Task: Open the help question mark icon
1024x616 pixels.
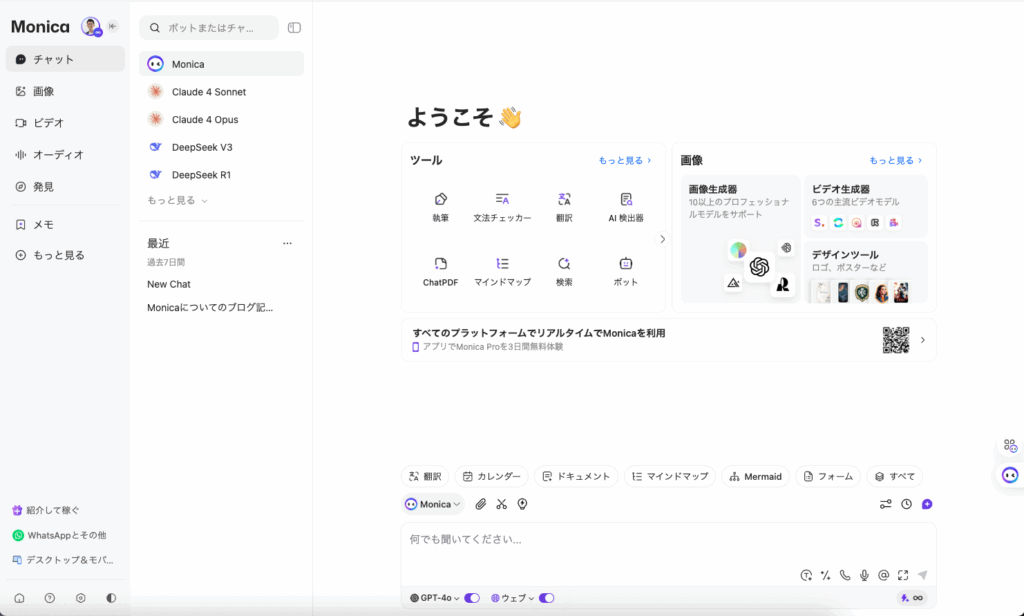Action: [x=50, y=598]
